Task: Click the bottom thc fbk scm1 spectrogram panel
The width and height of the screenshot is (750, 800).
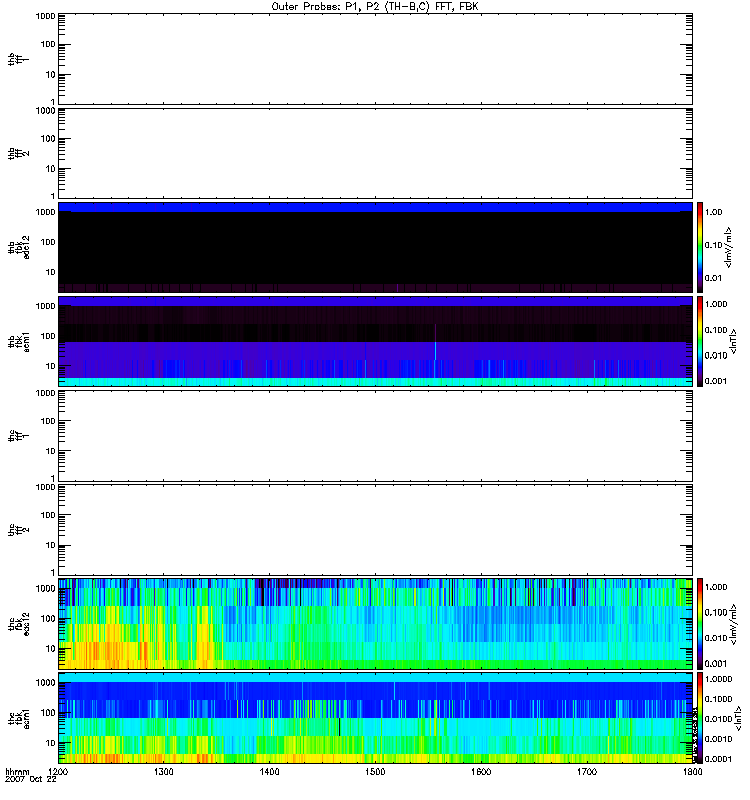Action: pyautogui.click(x=375, y=718)
